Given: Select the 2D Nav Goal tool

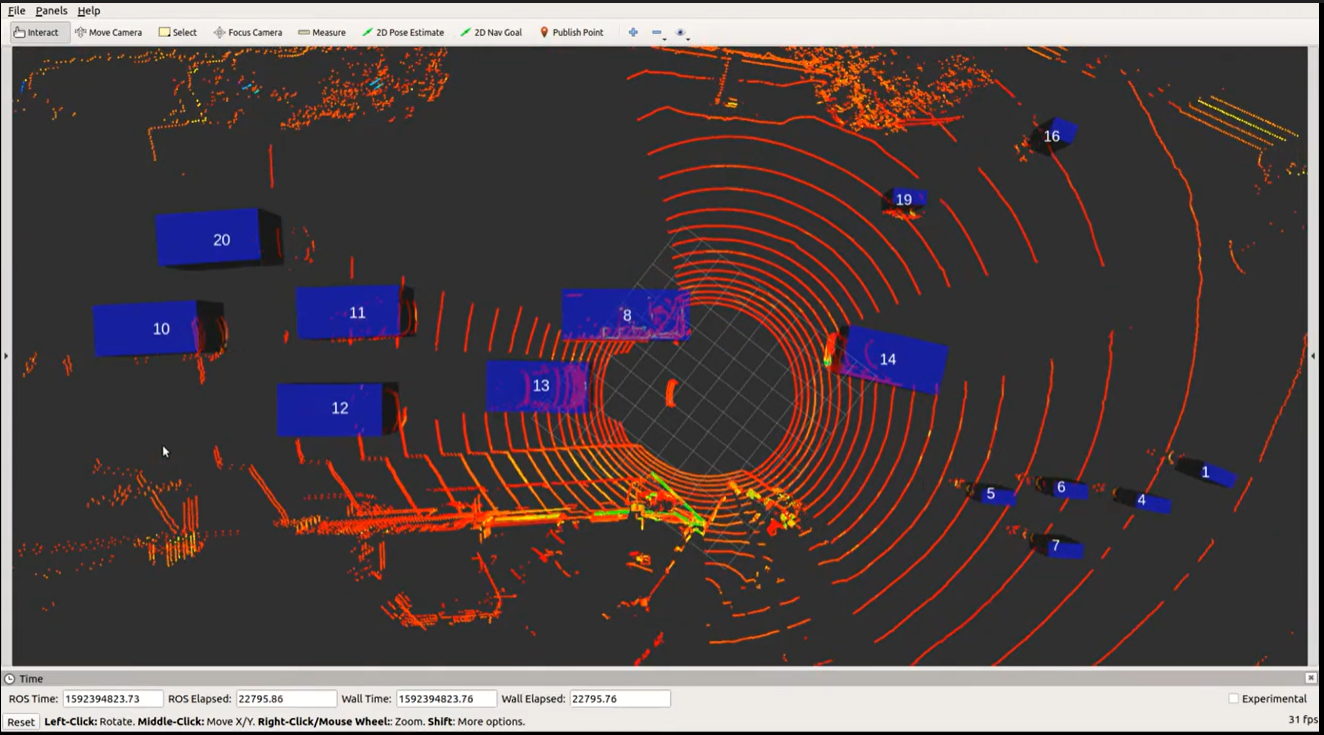Looking at the screenshot, I should coord(491,32).
